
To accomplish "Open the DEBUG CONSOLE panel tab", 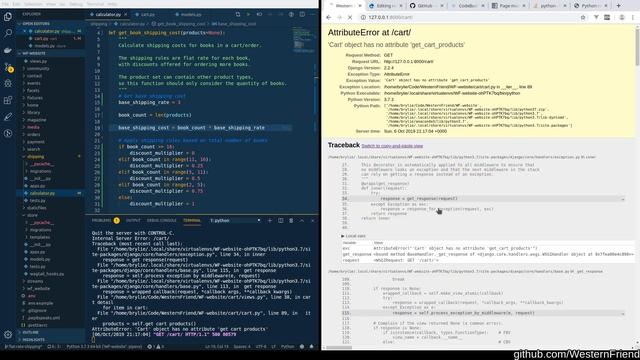I will coord(162,220).
